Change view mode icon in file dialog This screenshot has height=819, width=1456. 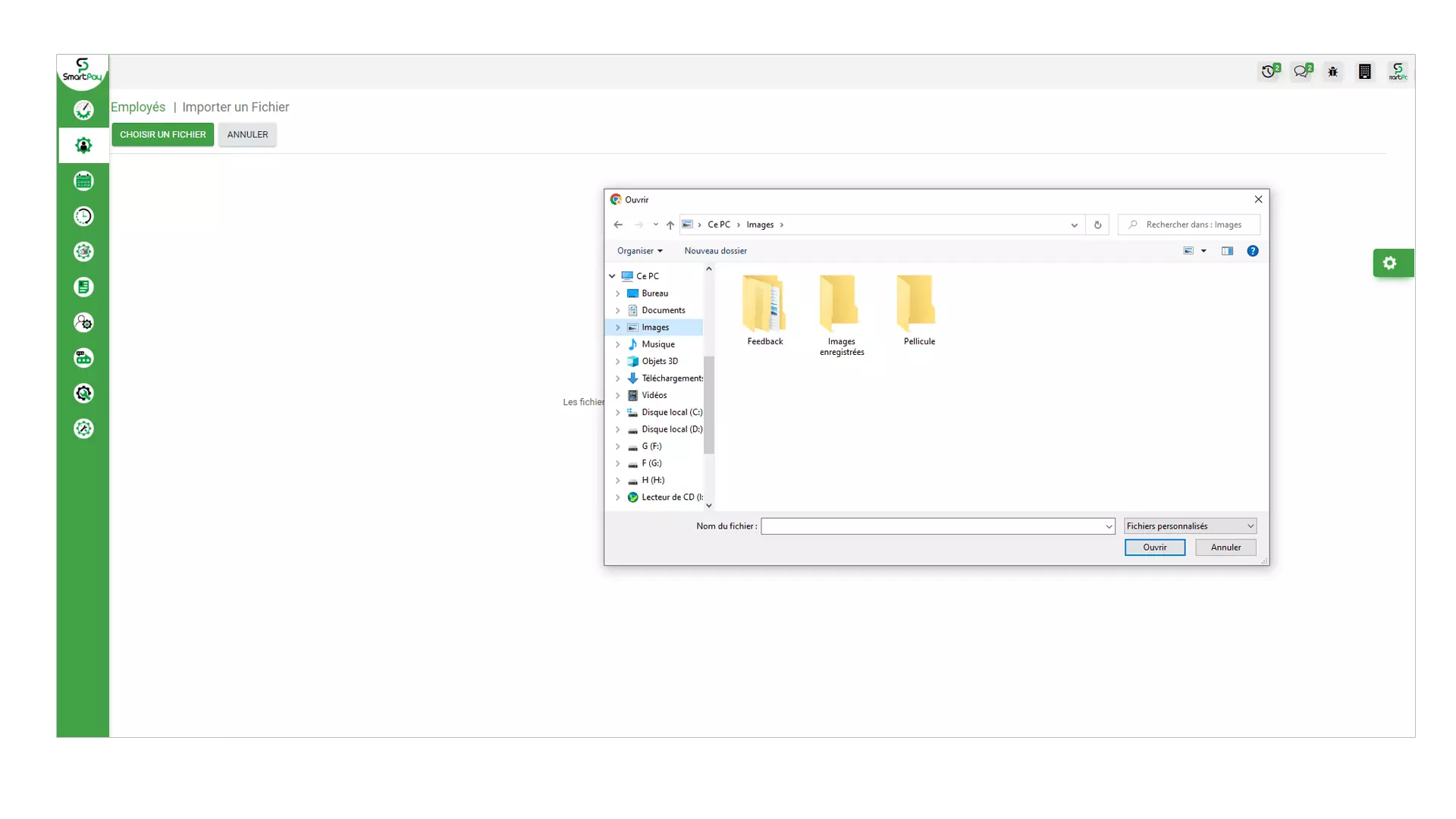tap(1188, 251)
